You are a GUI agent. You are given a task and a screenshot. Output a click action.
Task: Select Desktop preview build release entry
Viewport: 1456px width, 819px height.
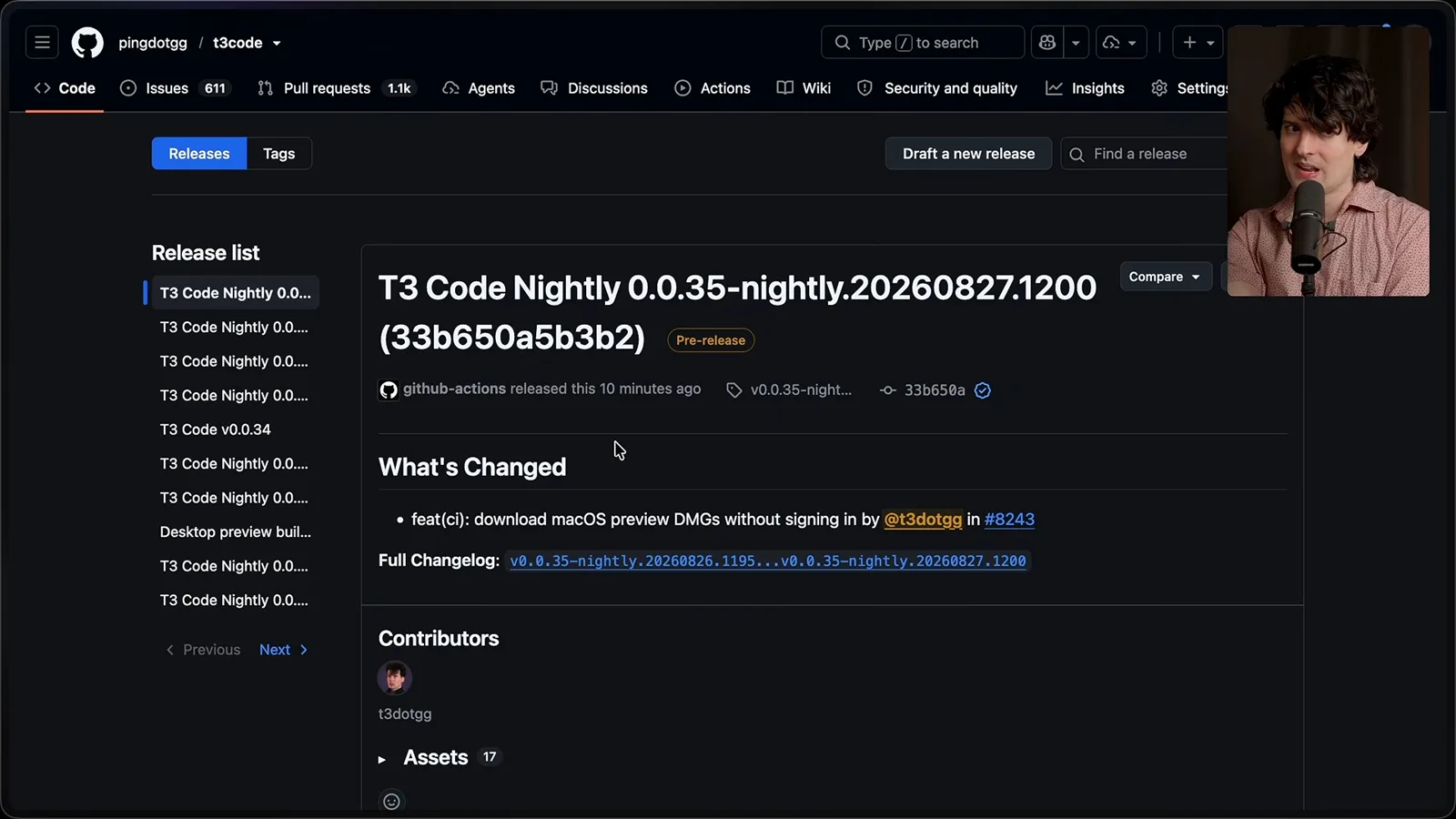click(x=236, y=531)
